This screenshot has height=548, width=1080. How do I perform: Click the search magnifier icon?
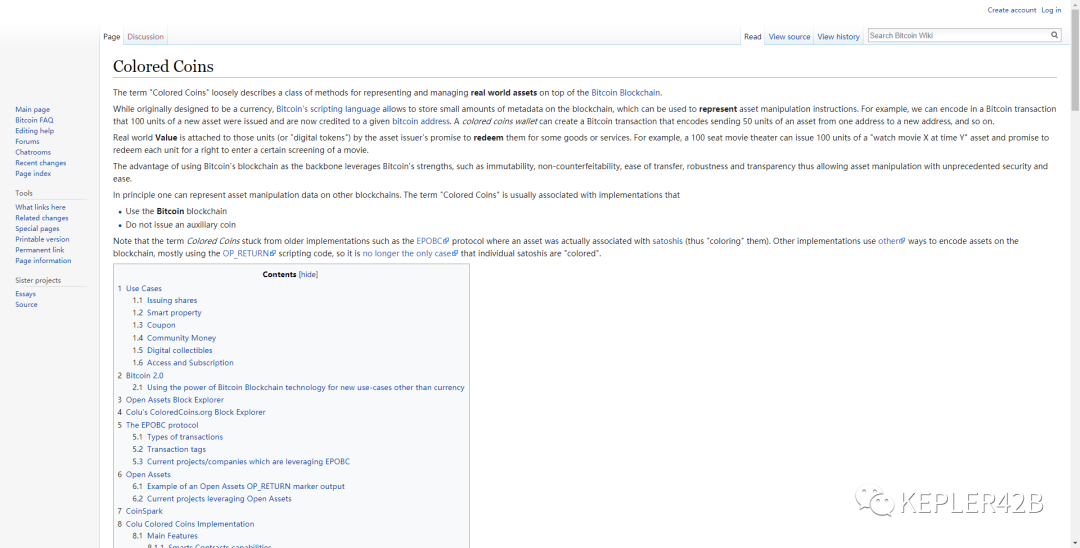click(x=1054, y=35)
